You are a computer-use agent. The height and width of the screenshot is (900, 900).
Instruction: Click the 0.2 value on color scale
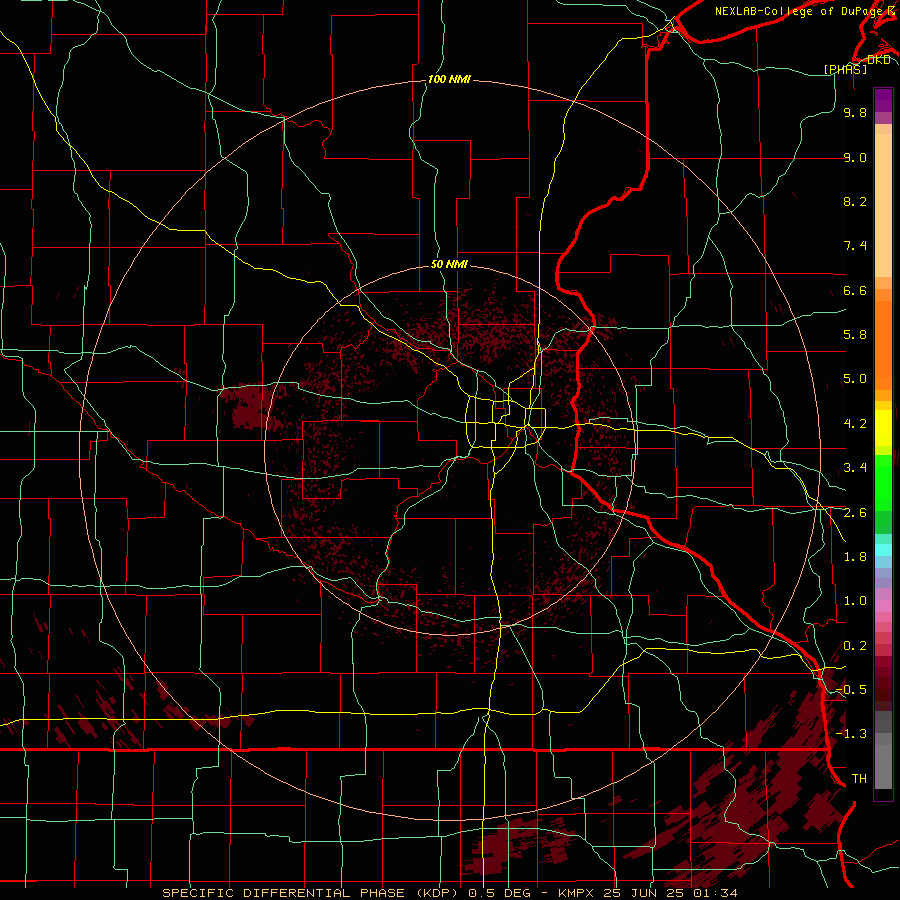[x=855, y=646]
